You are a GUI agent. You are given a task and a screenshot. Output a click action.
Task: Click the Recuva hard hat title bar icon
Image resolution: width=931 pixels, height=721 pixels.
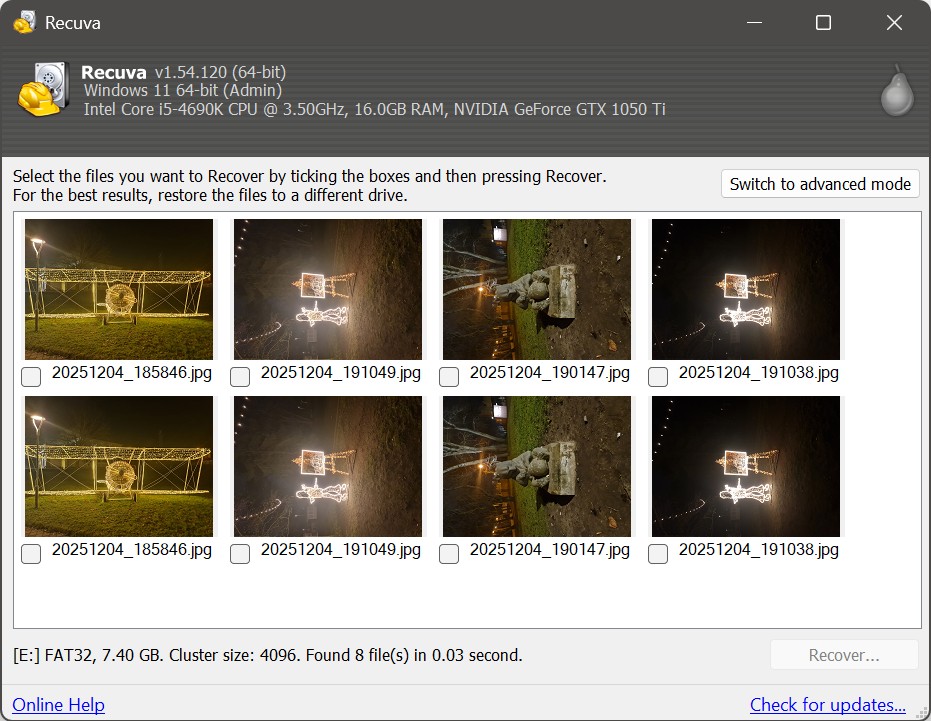(x=24, y=23)
